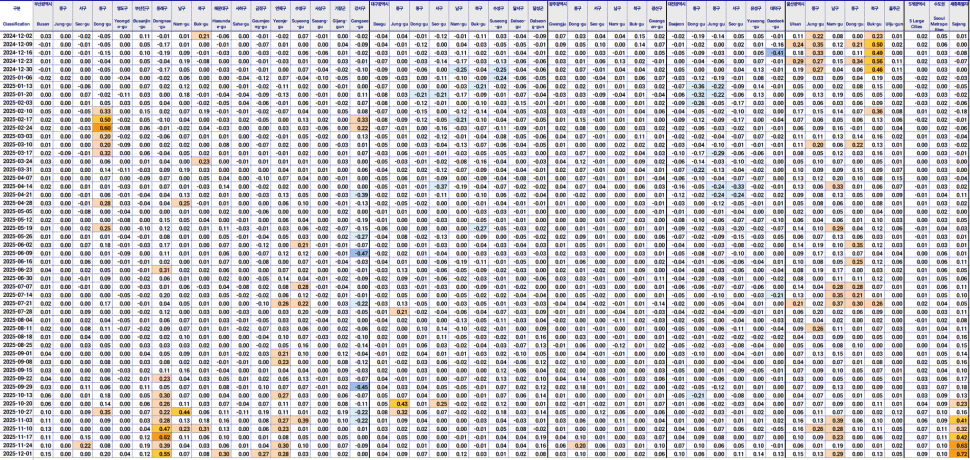Viewport: 970px width, 460px height.
Task: Click the 2025-01-06 date row label
Action: [17, 76]
